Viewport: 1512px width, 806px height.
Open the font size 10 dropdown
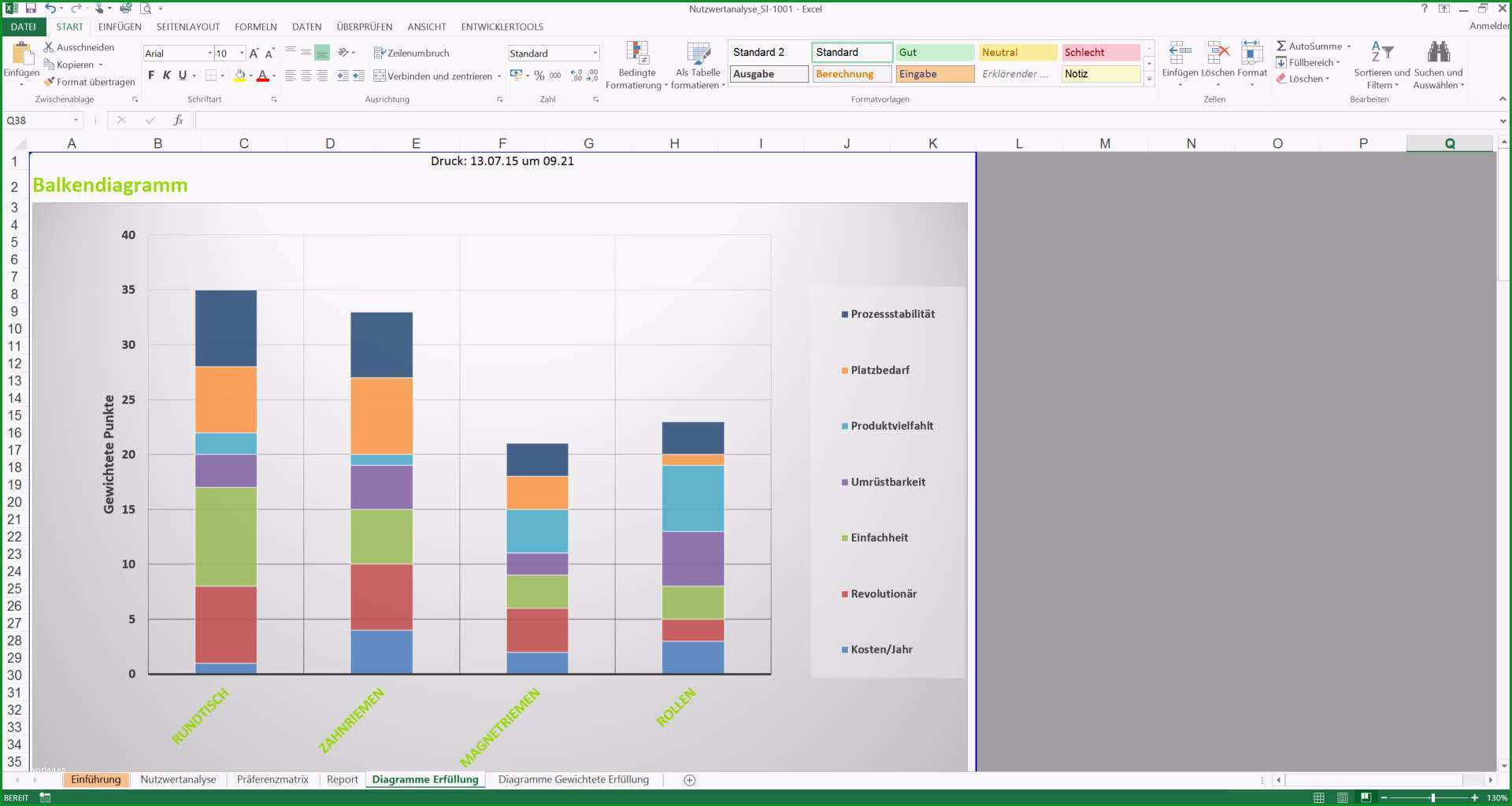[242, 54]
